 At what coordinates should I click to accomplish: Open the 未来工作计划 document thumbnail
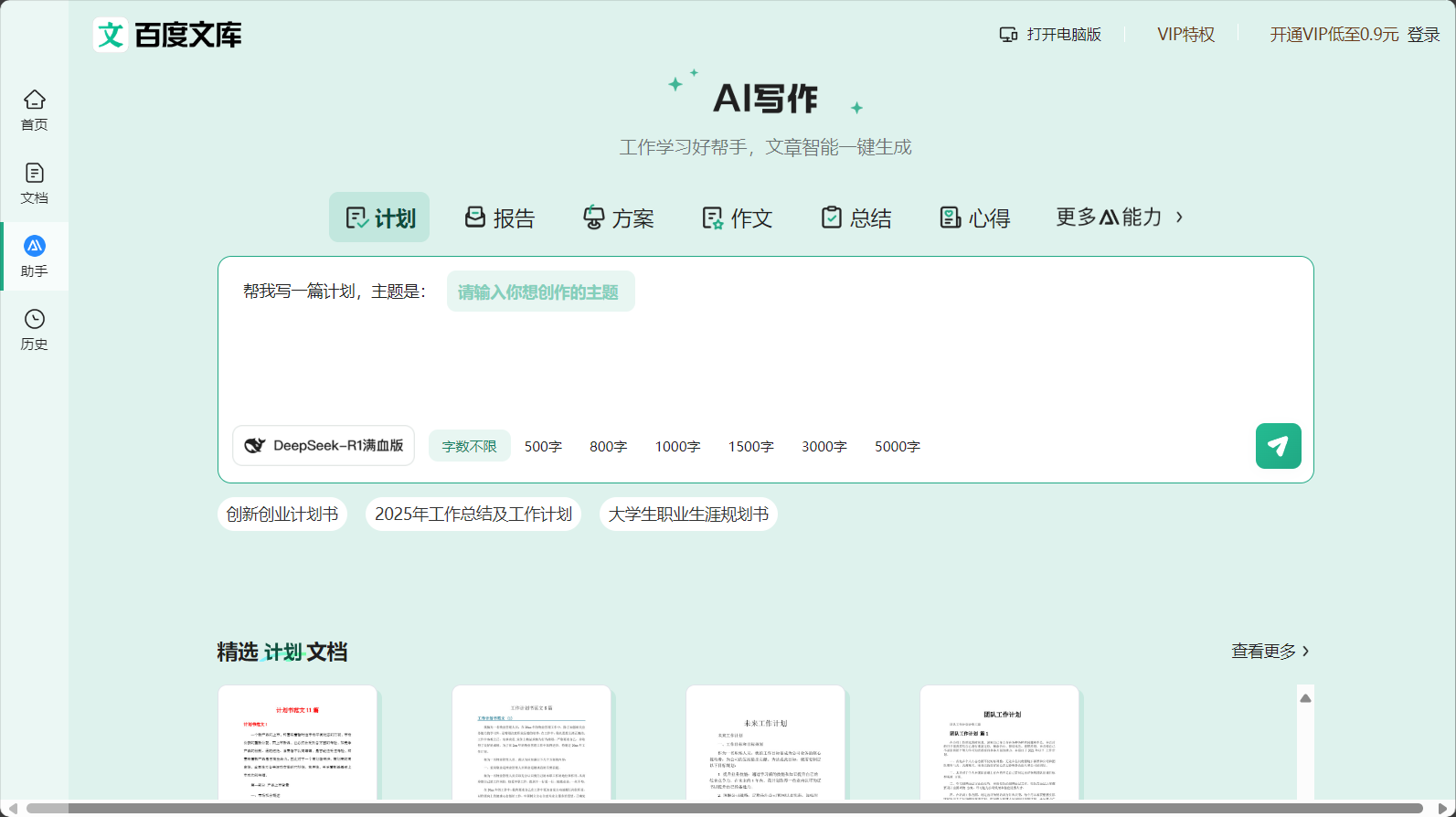tap(765, 743)
